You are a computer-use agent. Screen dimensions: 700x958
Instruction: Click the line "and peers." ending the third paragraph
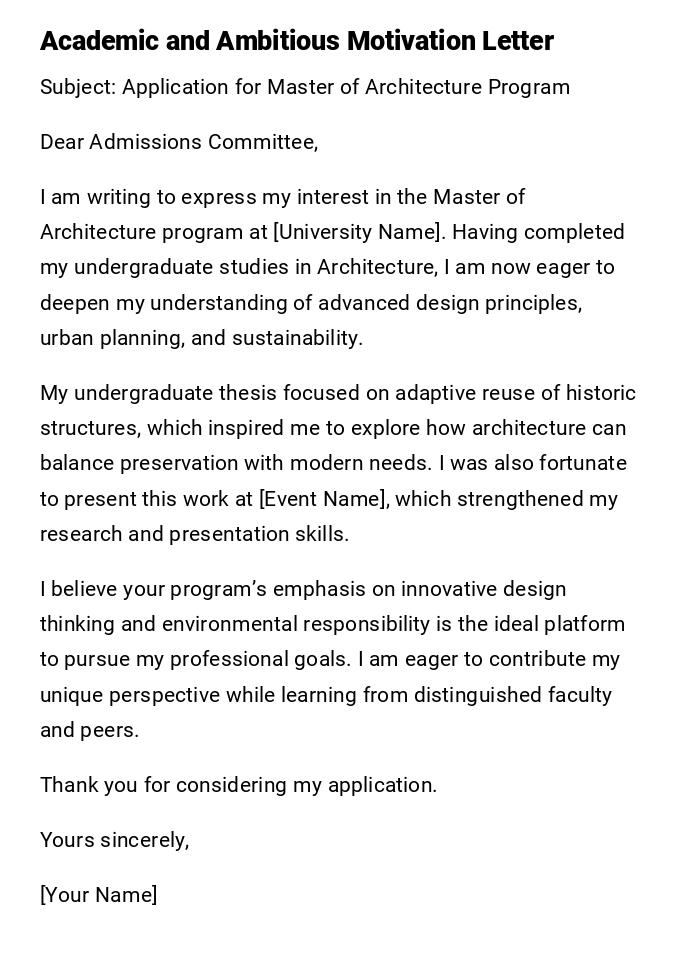[89, 730]
